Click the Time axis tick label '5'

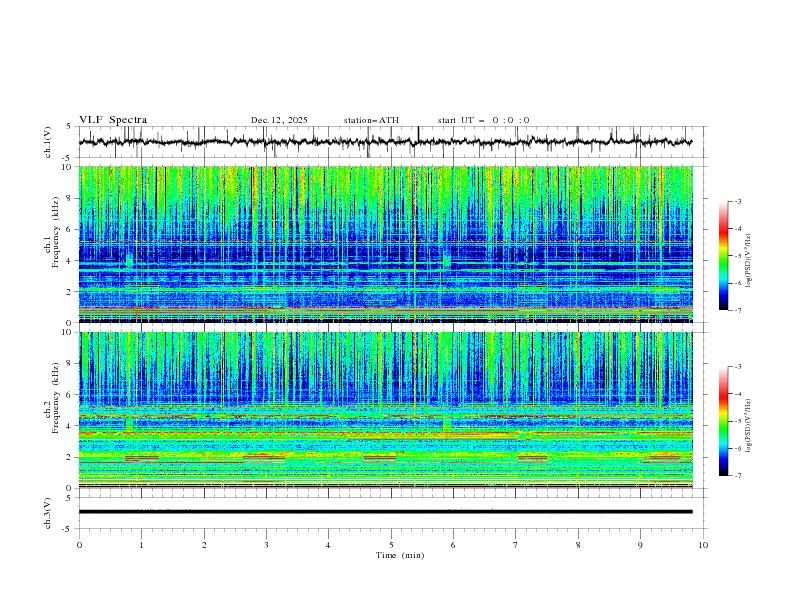[391, 545]
